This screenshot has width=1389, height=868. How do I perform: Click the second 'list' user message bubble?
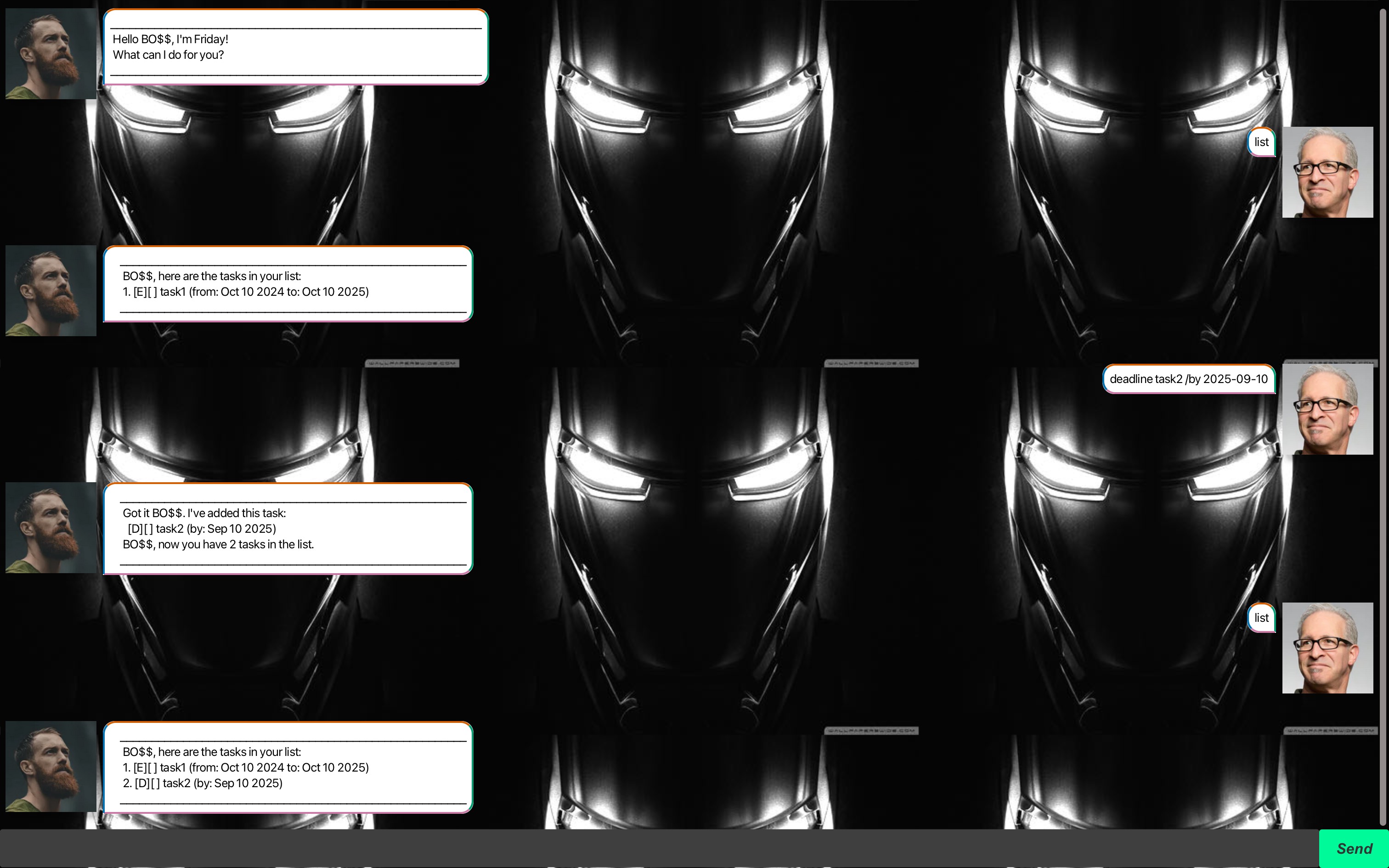[x=1261, y=618]
